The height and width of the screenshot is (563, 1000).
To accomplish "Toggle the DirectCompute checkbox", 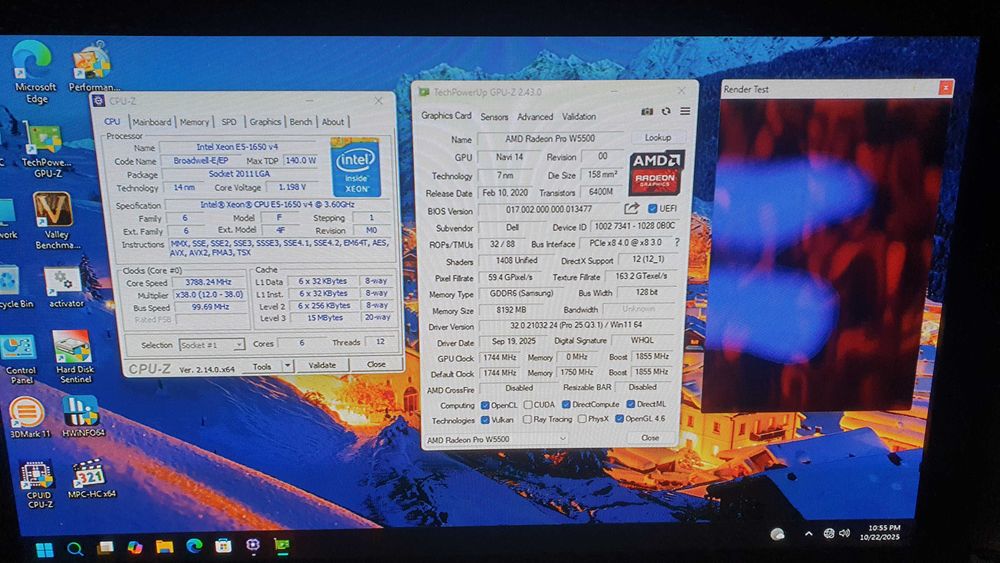I will point(566,404).
